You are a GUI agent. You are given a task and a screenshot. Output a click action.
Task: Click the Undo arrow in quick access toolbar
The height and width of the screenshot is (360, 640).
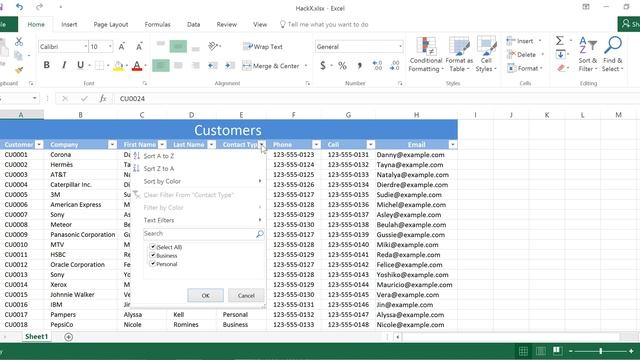pos(19,7)
